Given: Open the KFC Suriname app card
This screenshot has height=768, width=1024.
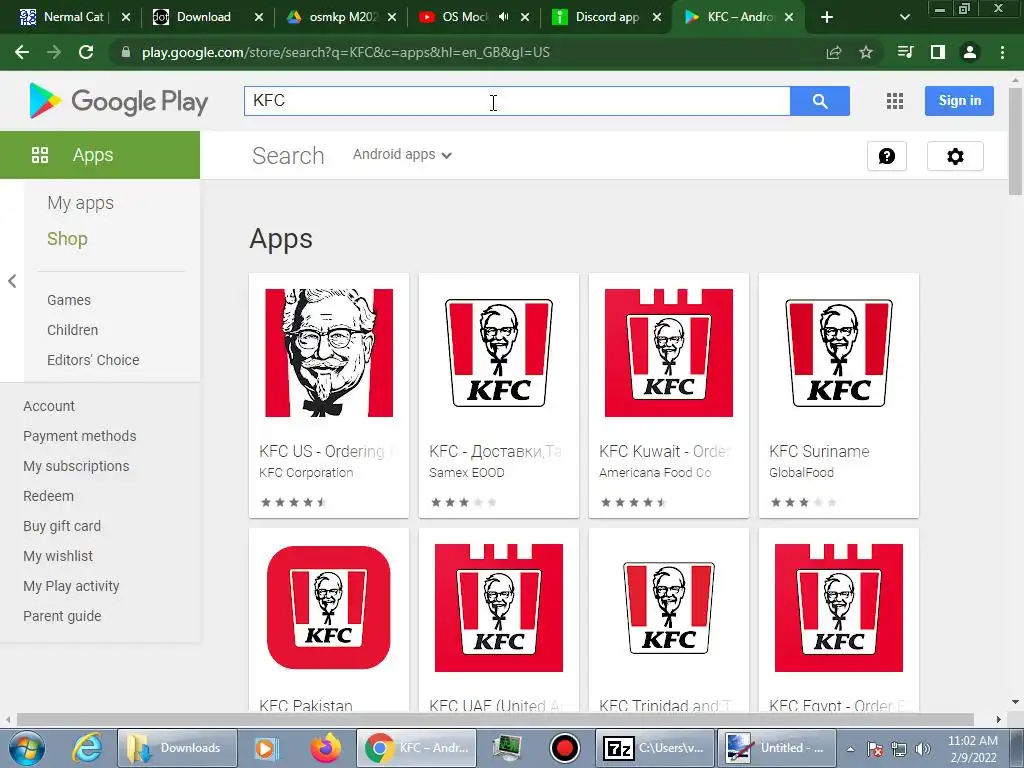Looking at the screenshot, I should click(x=839, y=395).
